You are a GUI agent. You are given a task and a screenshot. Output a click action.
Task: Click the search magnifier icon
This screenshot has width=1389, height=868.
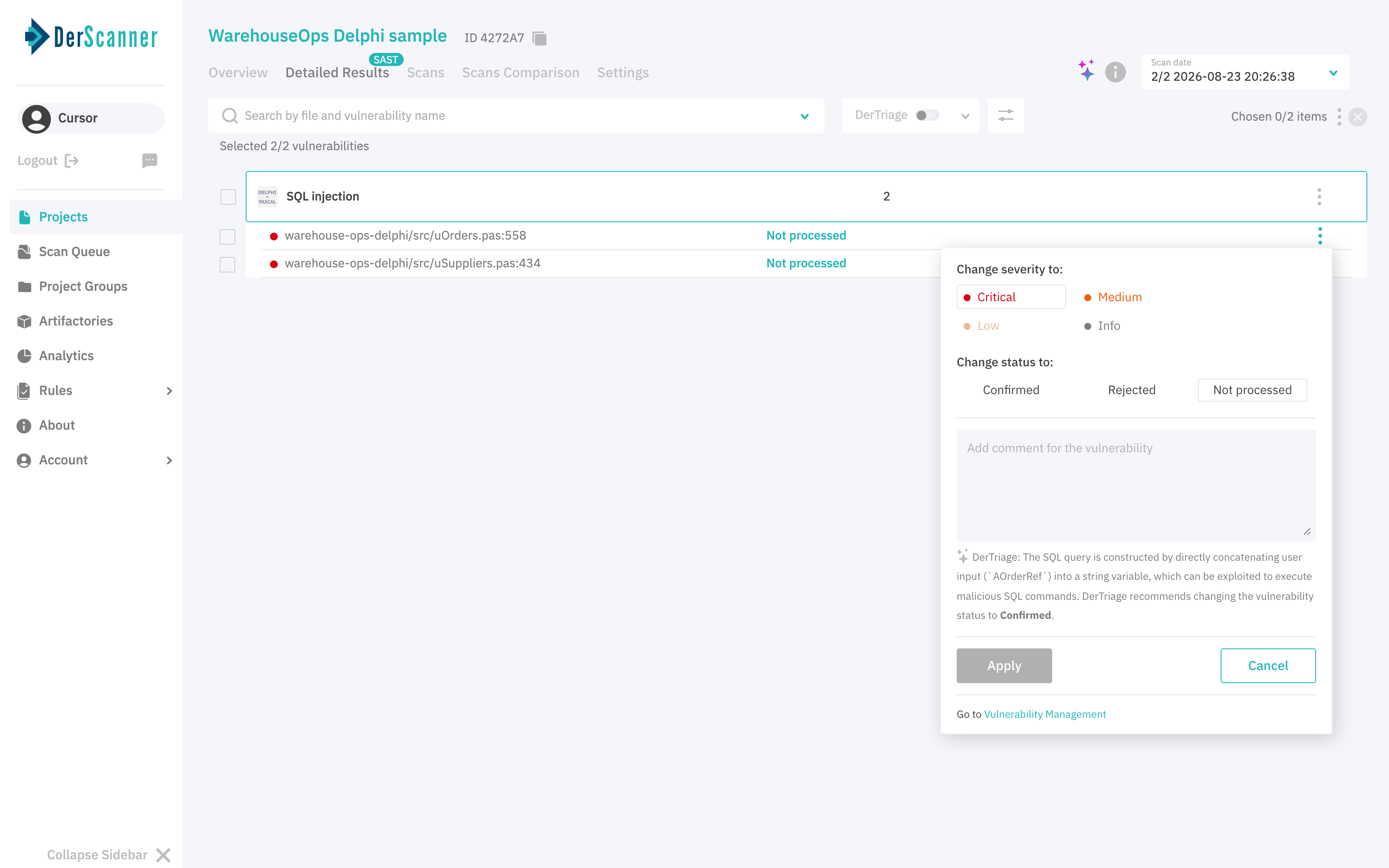pos(230,115)
